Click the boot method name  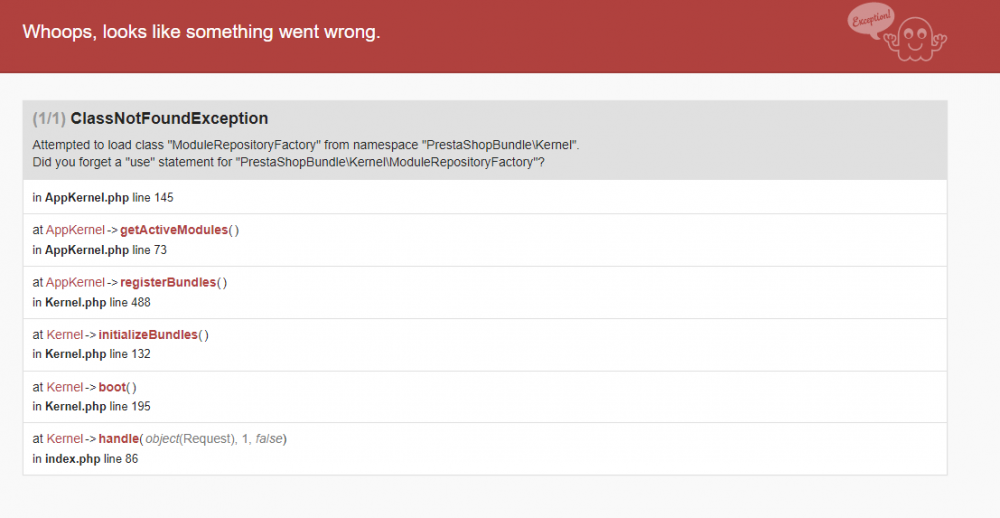click(112, 387)
